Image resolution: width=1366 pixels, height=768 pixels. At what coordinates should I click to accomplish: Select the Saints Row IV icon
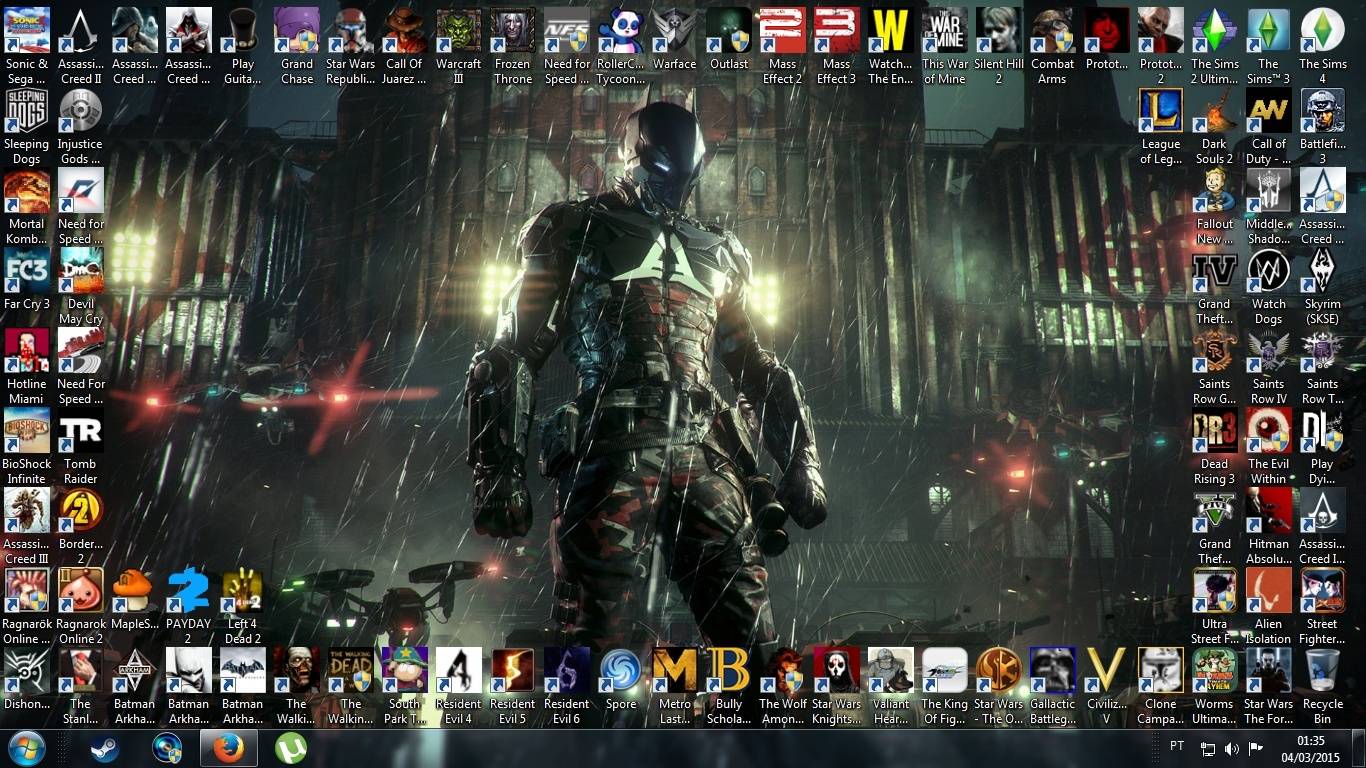tap(1269, 350)
